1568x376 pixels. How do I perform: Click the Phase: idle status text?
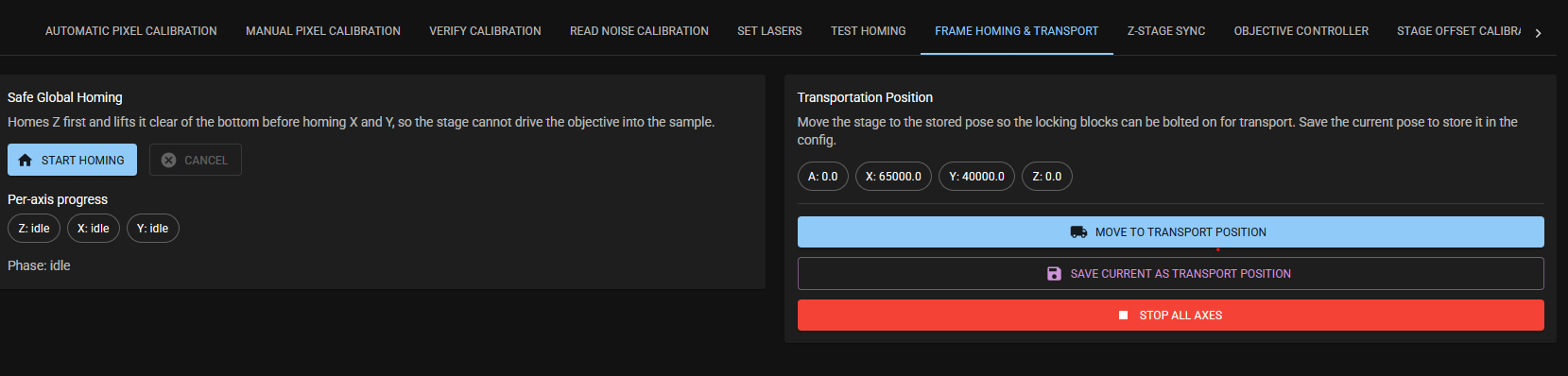tap(39, 265)
